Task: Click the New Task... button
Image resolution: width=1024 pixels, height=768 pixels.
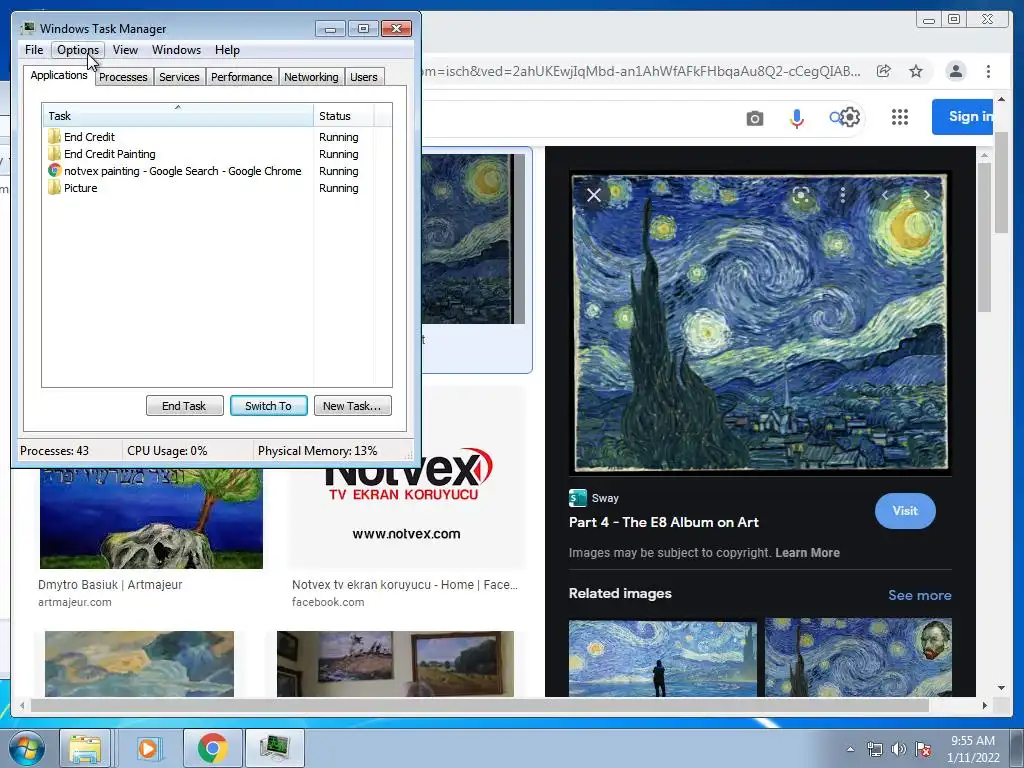Action: [353, 406]
